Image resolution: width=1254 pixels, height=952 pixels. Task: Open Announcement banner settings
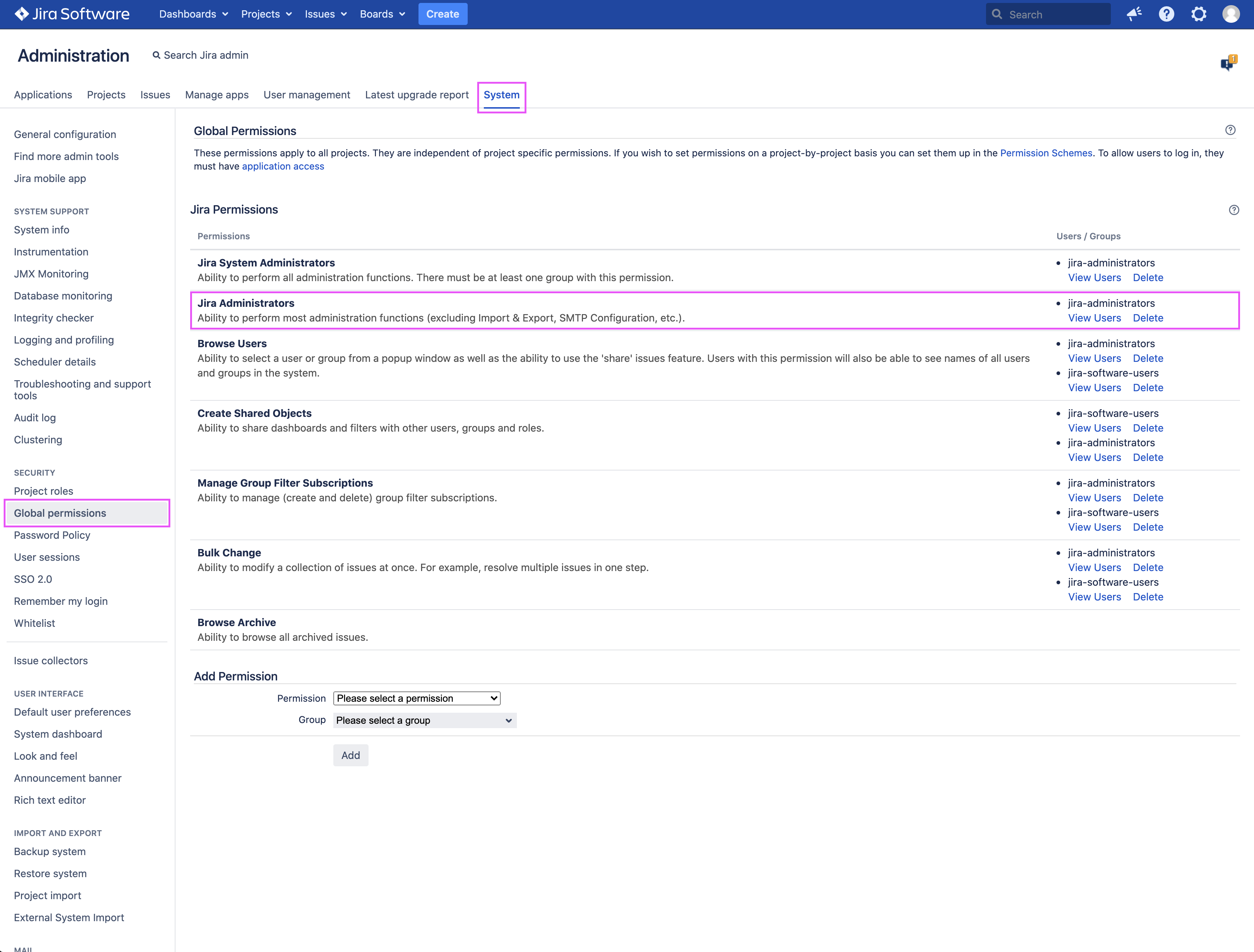(x=68, y=778)
